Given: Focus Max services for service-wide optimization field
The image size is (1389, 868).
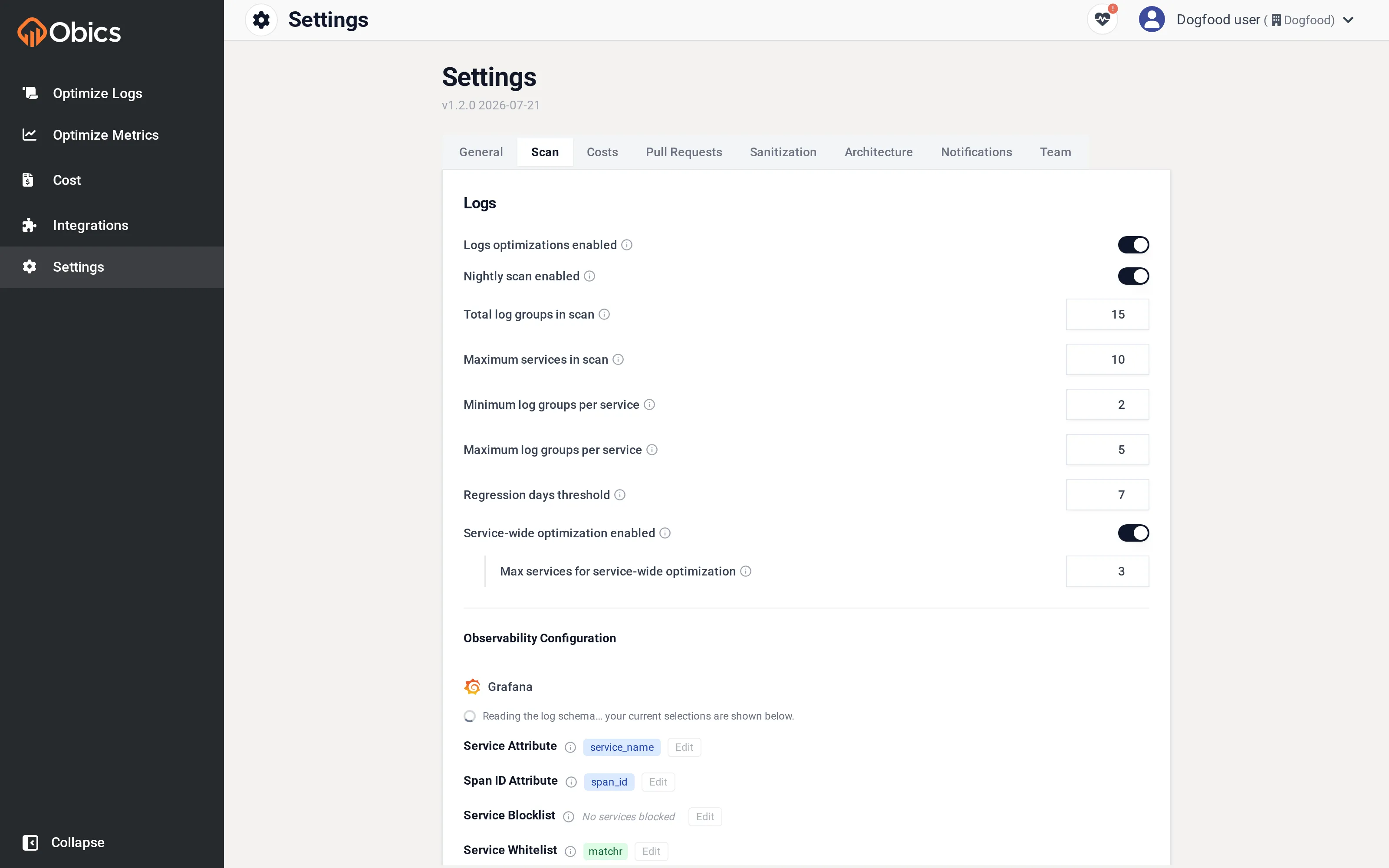Looking at the screenshot, I should coord(1107,571).
